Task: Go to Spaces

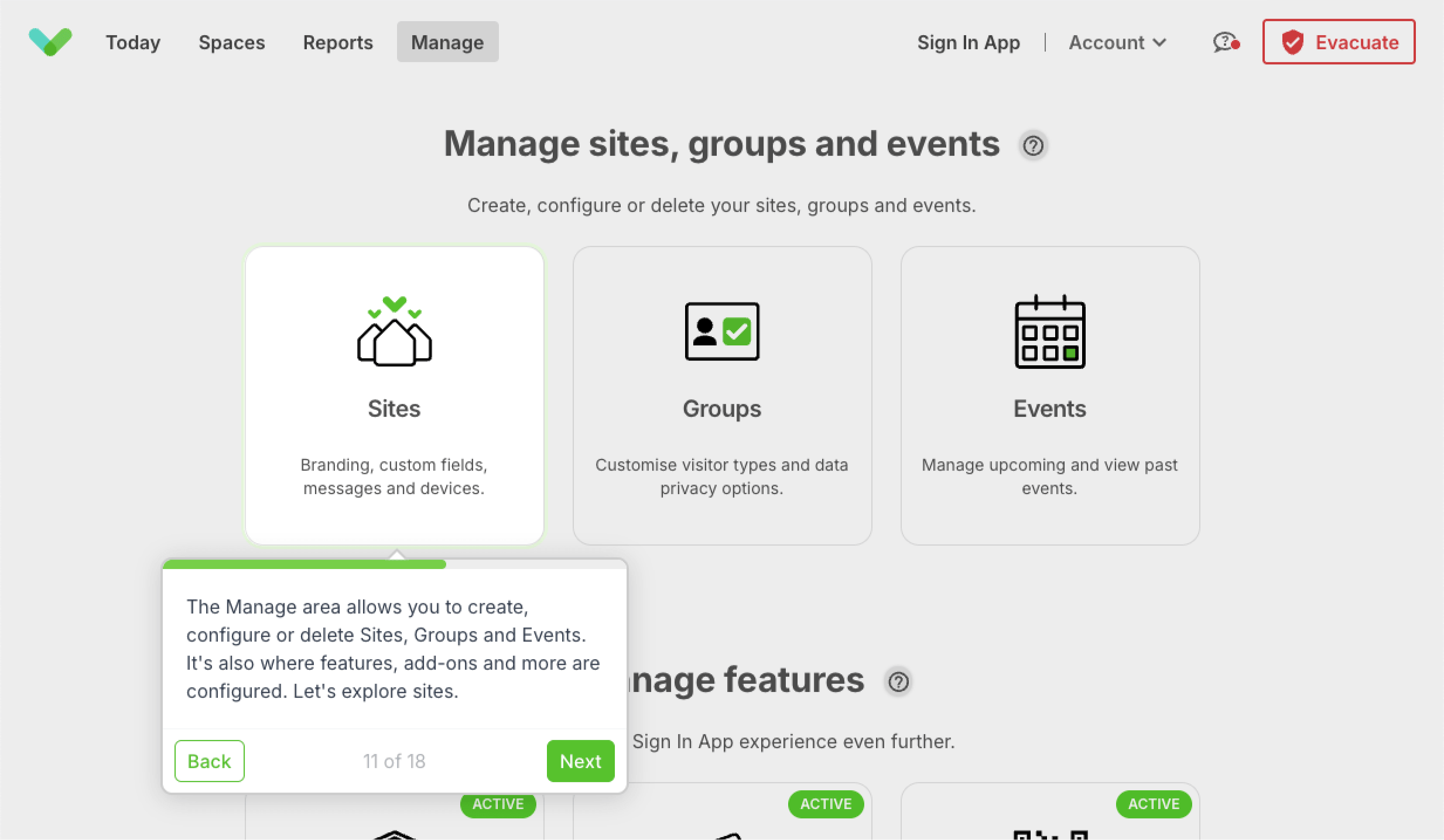Action: click(232, 42)
